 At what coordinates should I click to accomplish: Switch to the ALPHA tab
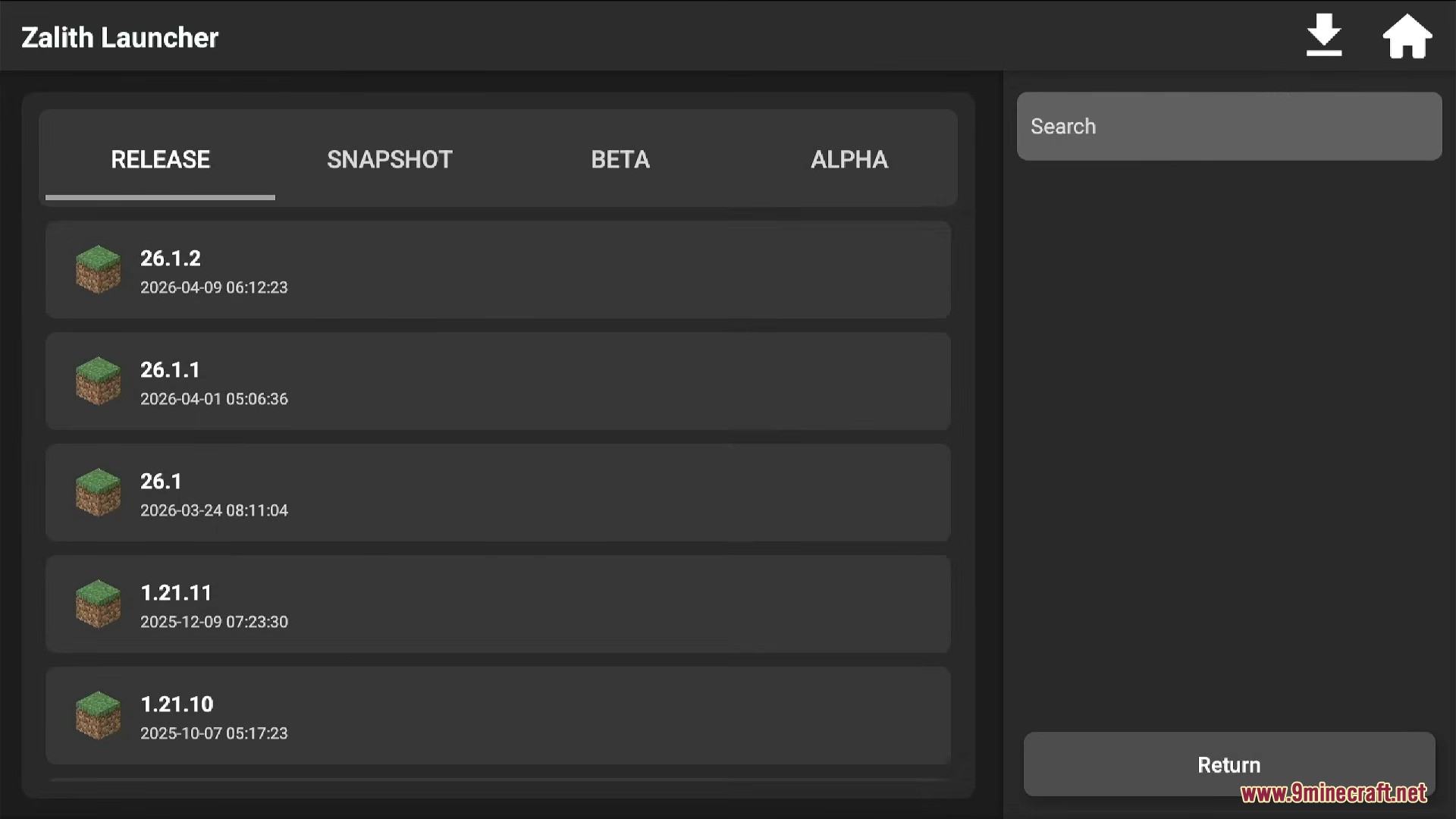point(849,159)
